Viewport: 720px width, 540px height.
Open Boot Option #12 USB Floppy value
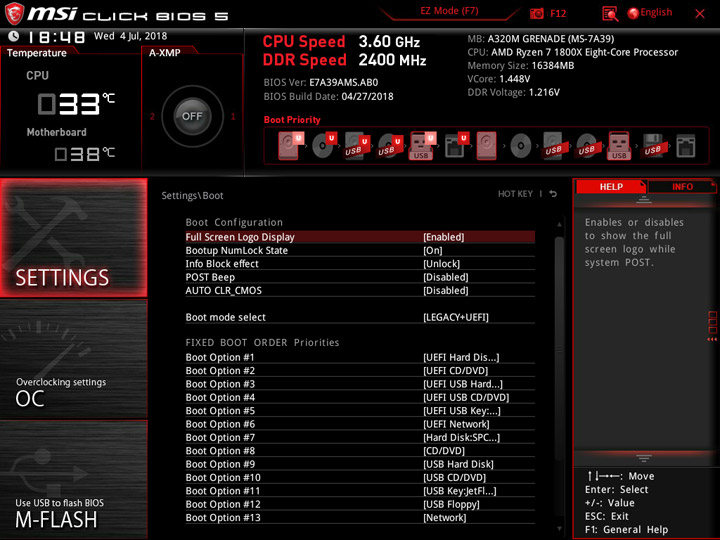click(x=451, y=504)
